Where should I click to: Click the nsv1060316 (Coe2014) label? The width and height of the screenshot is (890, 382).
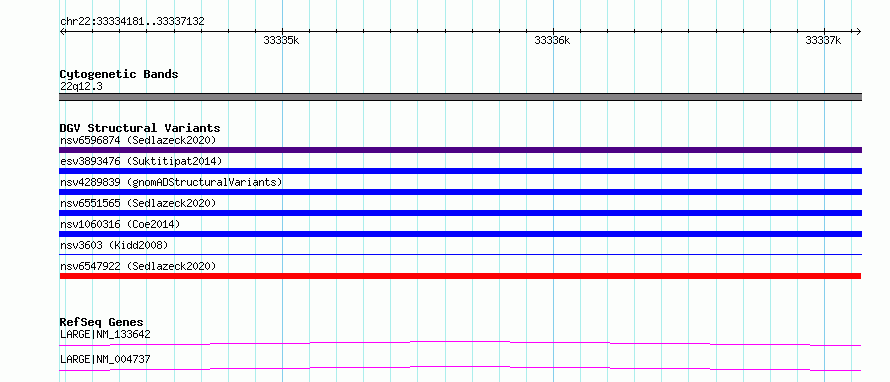120,224
